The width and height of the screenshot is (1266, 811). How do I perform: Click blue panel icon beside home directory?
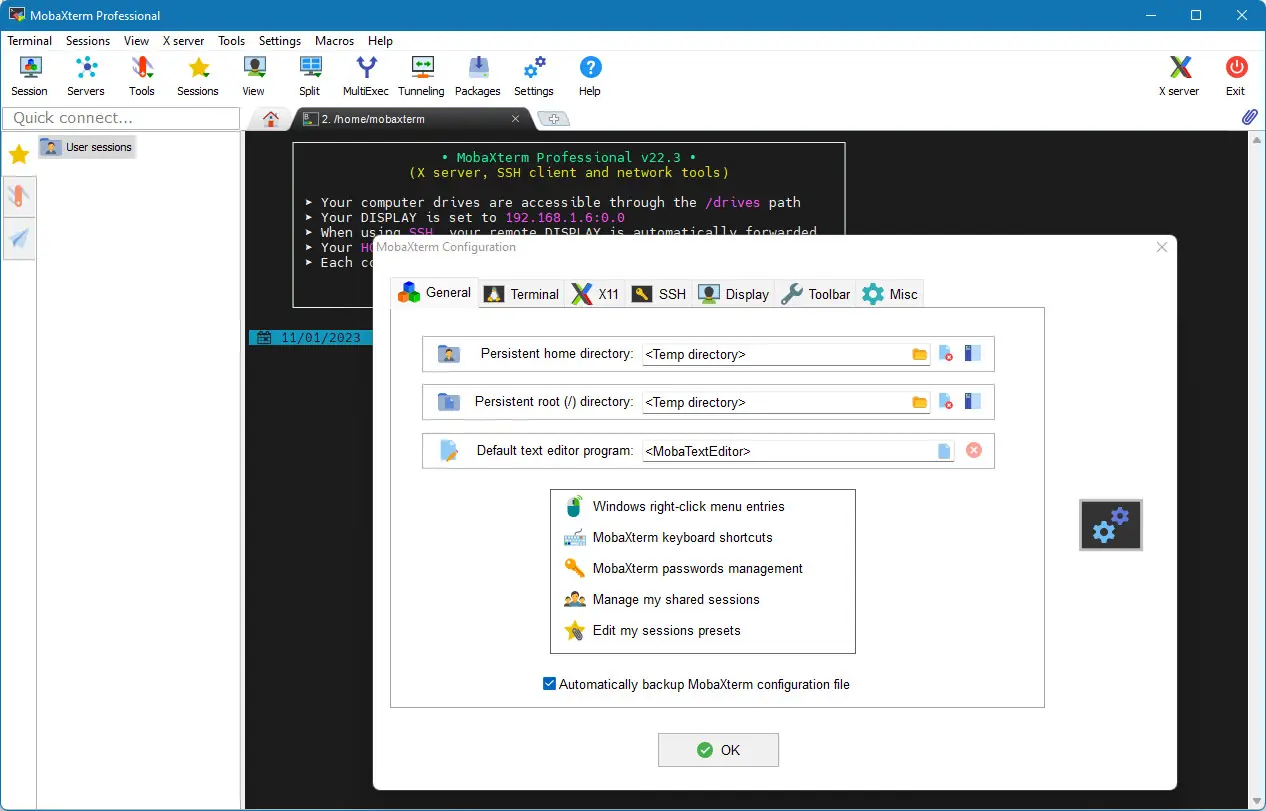973,354
